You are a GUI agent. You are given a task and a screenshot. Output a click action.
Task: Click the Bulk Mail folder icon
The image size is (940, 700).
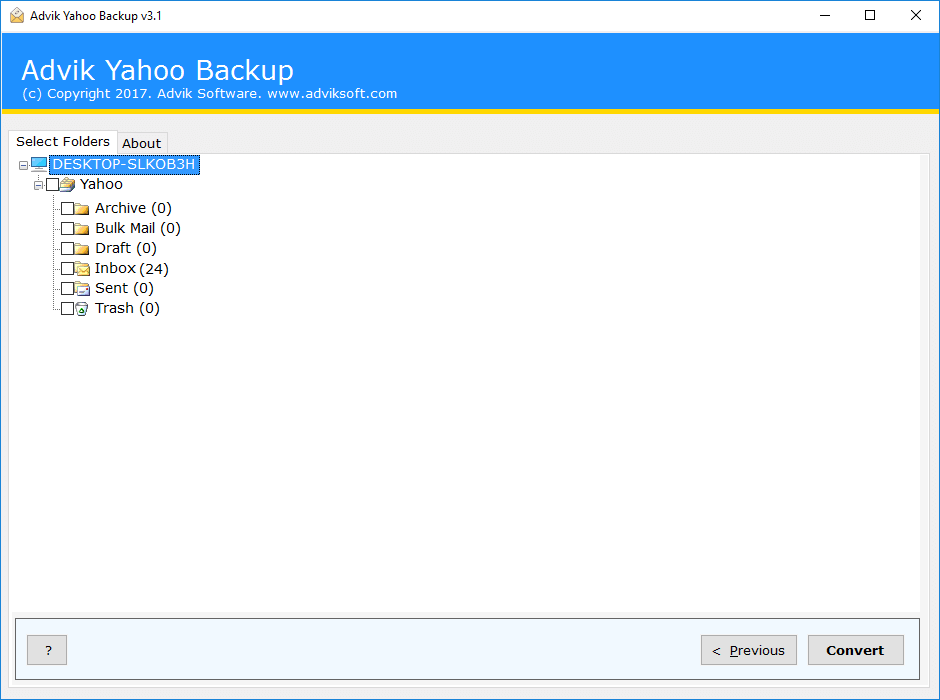point(82,228)
